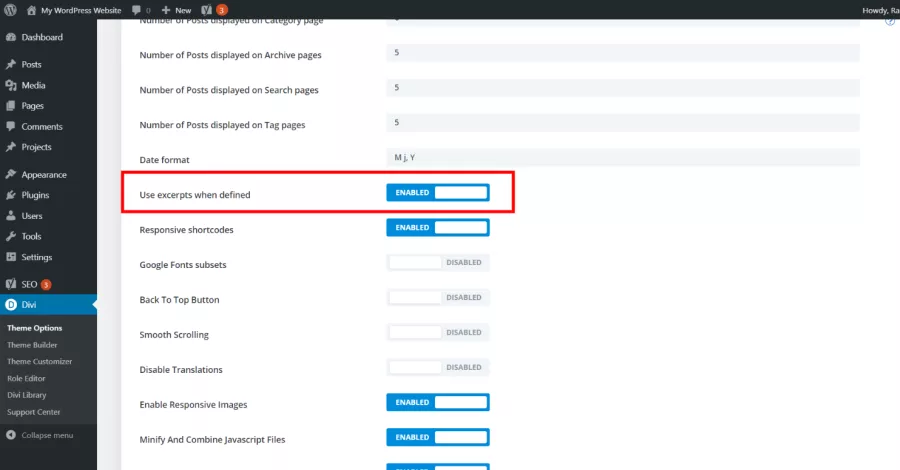
Task: Open Yoast SEO icon in top admin bar
Action: [x=207, y=10]
